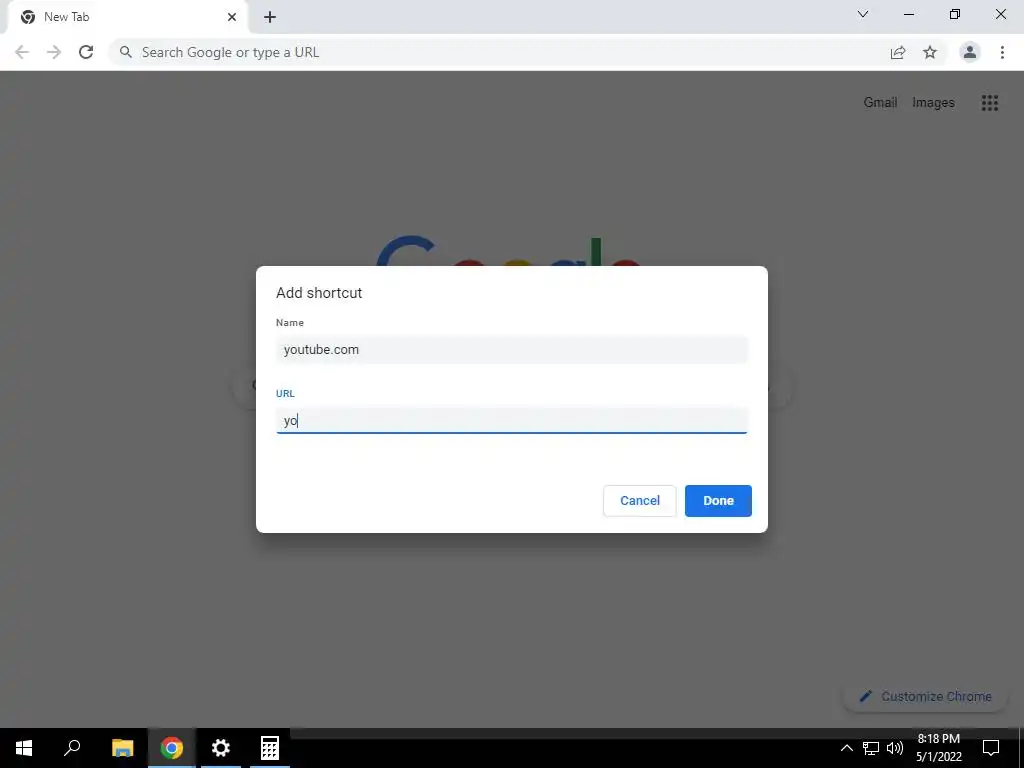
Task: Open the Images link
Action: (x=933, y=103)
